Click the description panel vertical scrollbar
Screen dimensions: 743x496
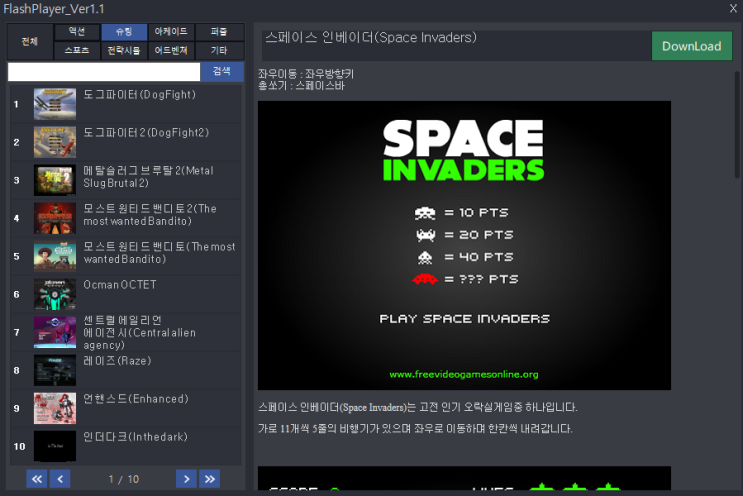(737, 125)
